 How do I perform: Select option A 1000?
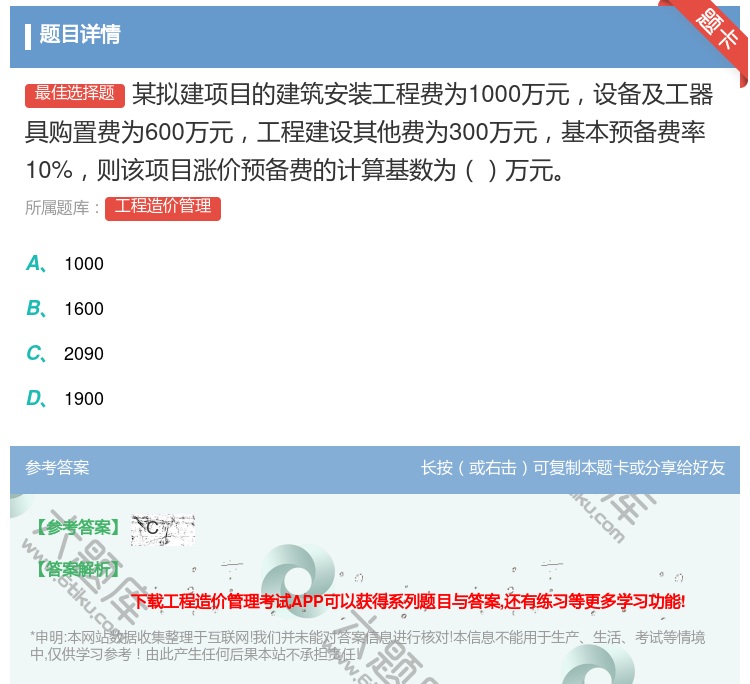pyautogui.click(x=65, y=264)
